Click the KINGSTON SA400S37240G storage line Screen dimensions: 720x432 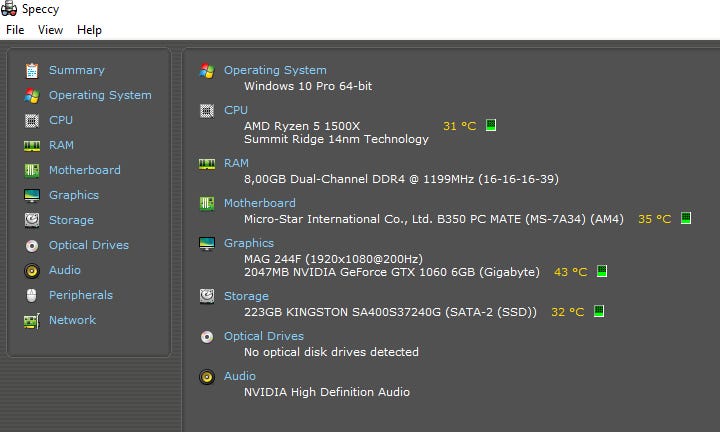click(390, 312)
